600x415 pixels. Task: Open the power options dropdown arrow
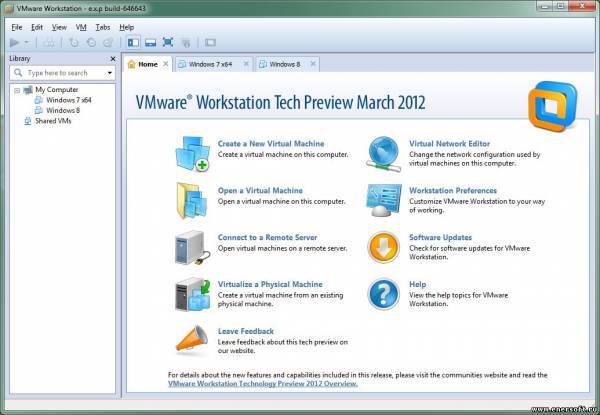click(26, 42)
